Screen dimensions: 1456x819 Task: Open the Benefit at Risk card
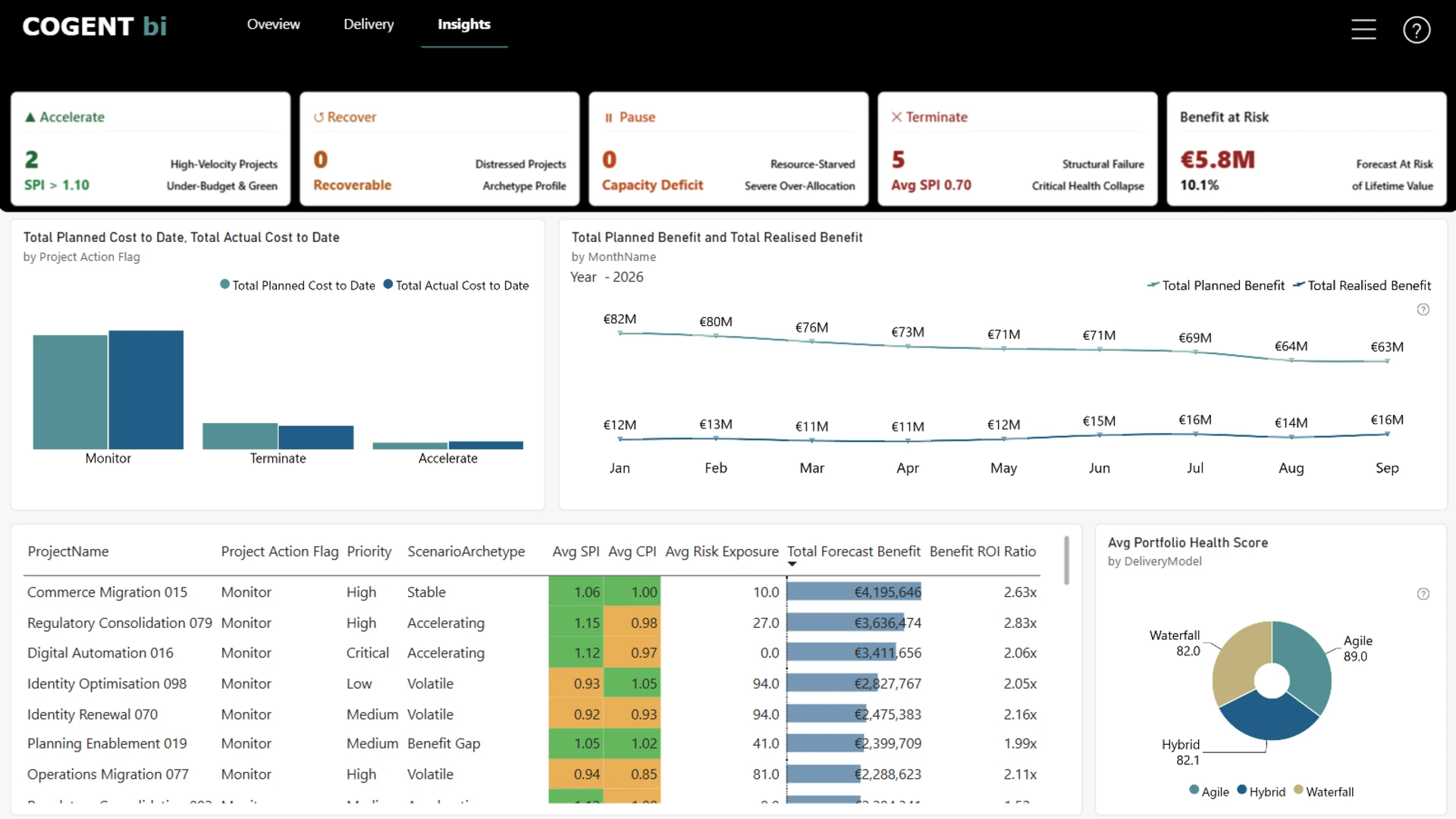(x=1307, y=149)
